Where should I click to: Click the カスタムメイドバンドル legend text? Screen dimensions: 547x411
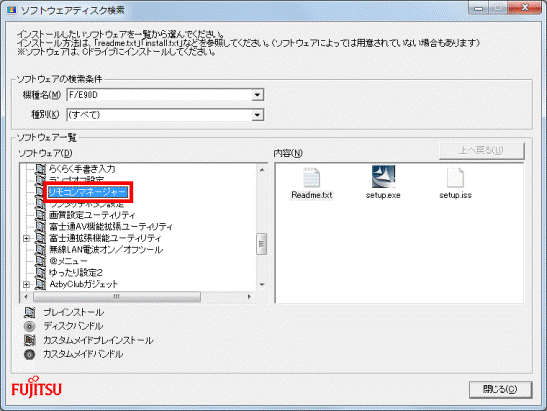point(83,354)
